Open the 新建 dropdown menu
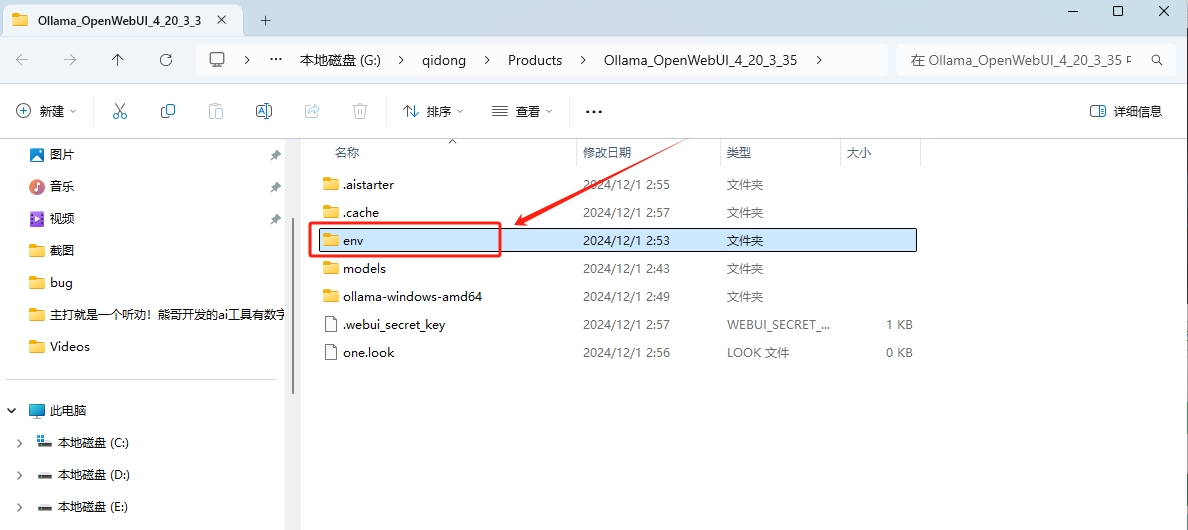This screenshot has height=530, width=1188. [x=46, y=111]
